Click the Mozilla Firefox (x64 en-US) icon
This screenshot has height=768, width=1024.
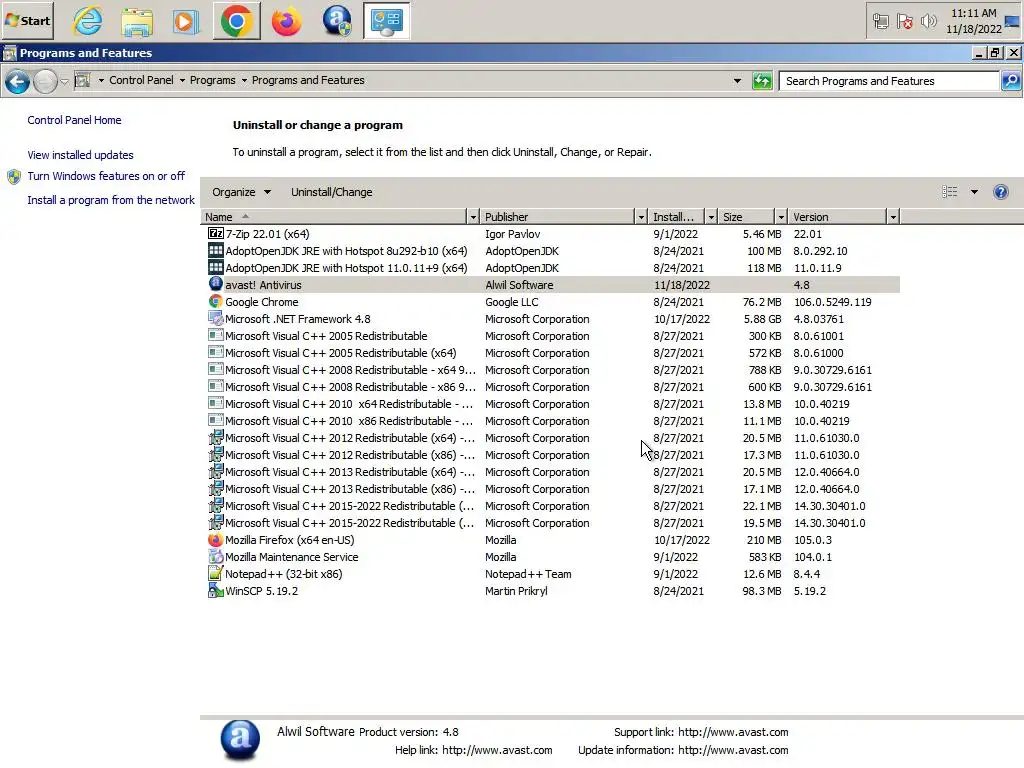216,539
